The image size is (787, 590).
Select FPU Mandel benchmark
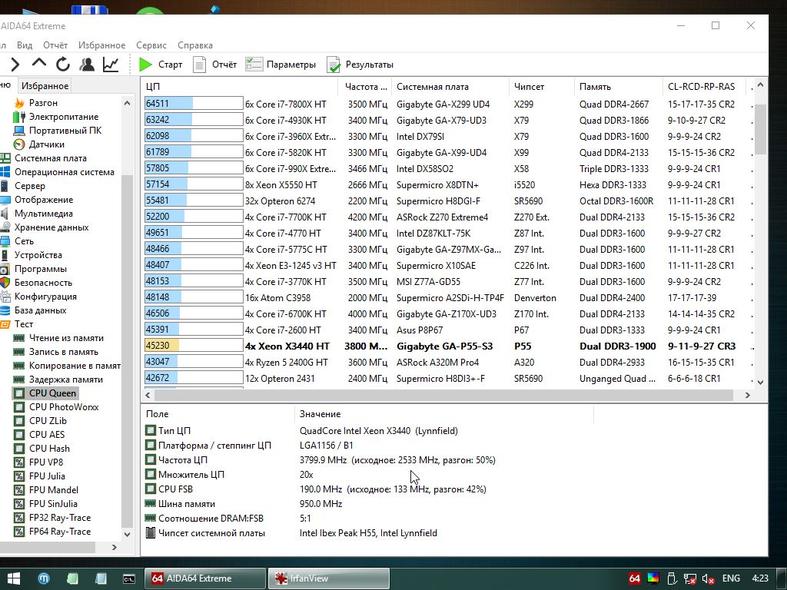pos(54,490)
